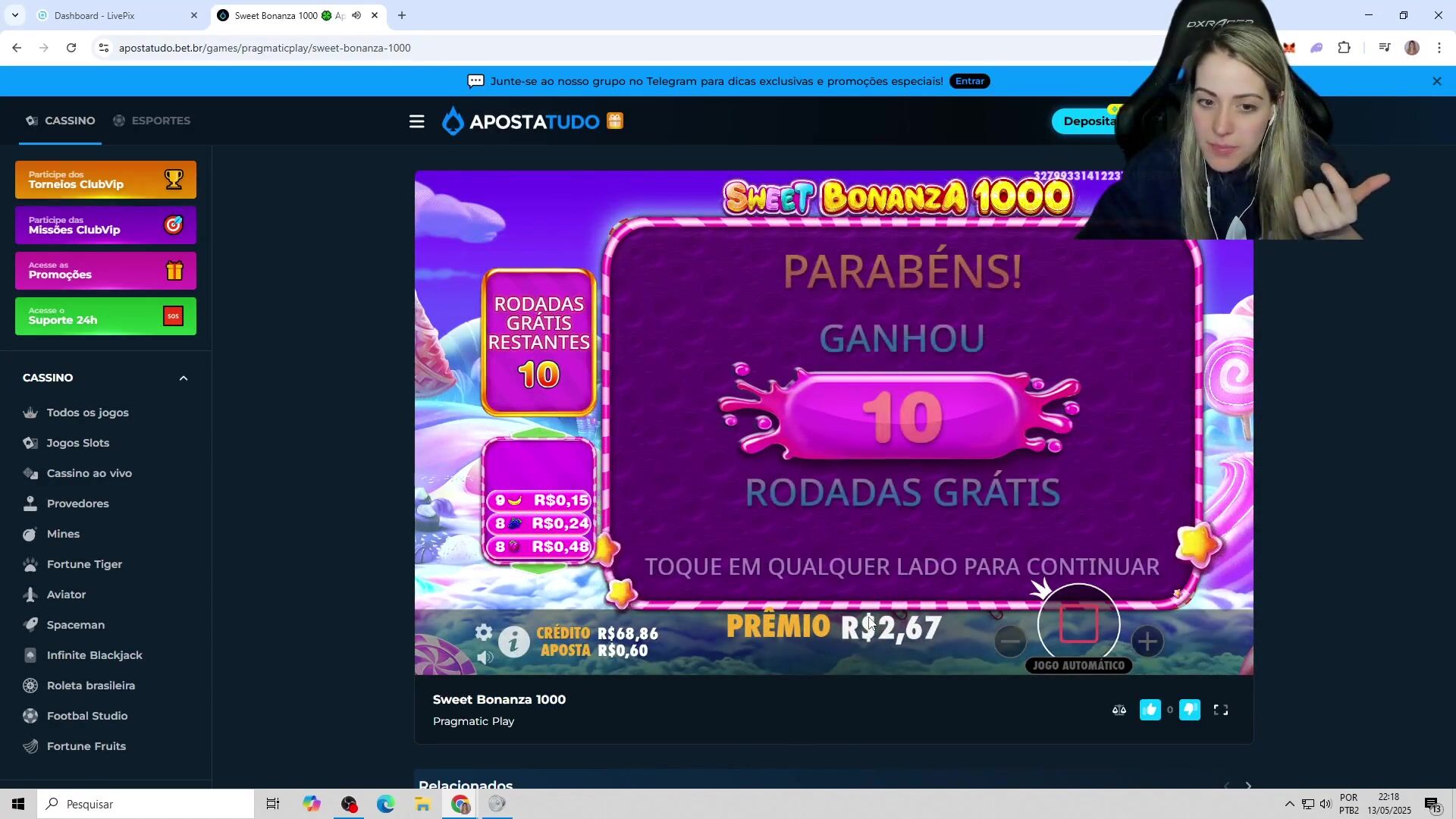Open browser tab search dropdown
Image resolution: width=1456 pixels, height=819 pixels.
click(14, 15)
